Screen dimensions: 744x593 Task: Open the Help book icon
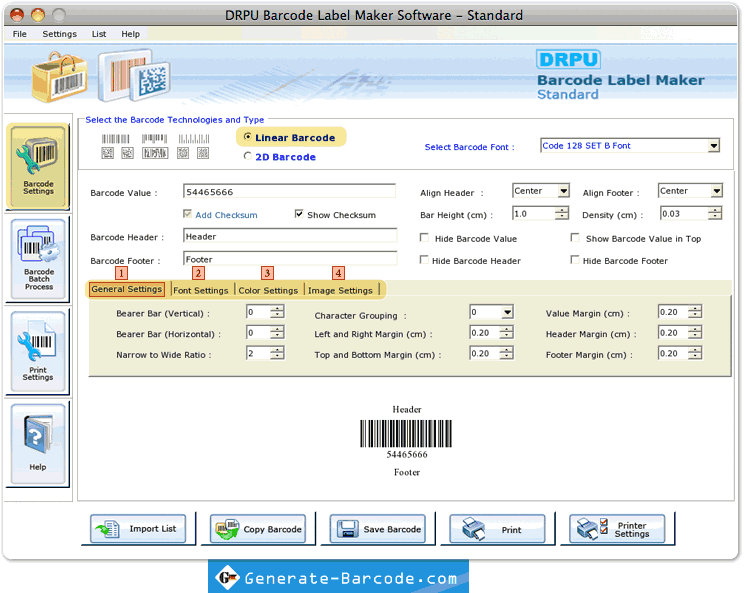pos(37,435)
